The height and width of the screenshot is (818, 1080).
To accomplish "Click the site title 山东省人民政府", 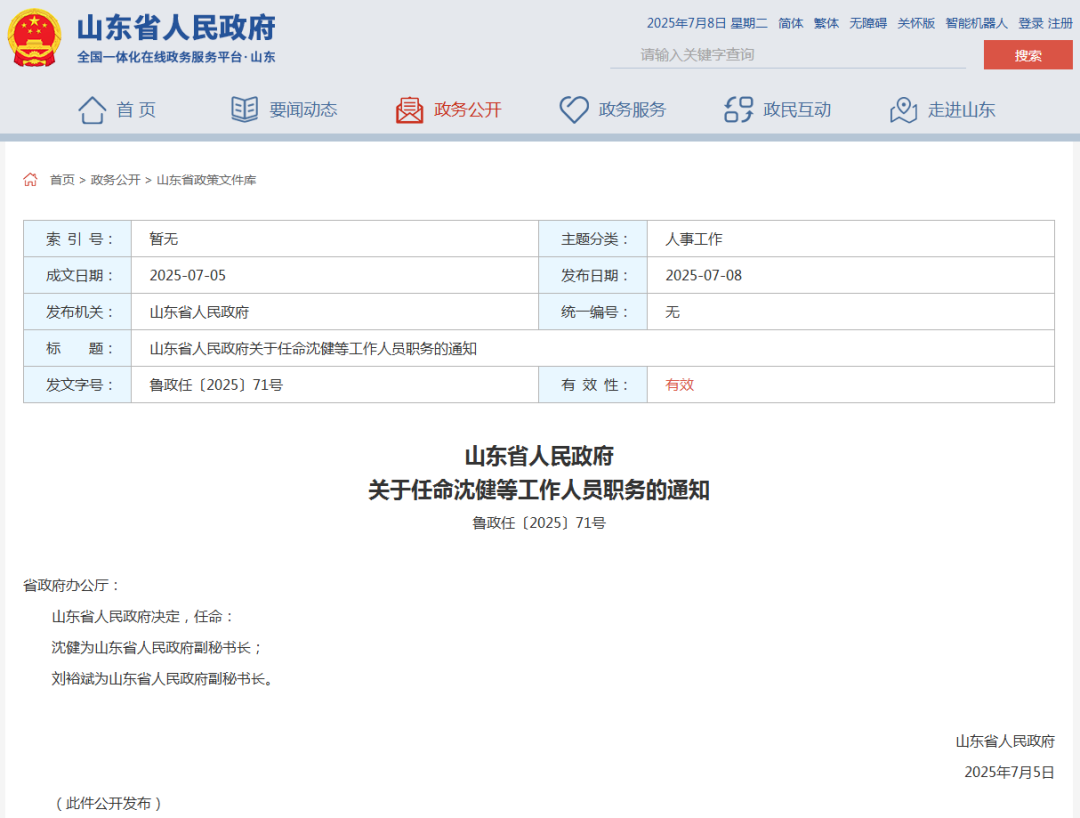I will [176, 28].
